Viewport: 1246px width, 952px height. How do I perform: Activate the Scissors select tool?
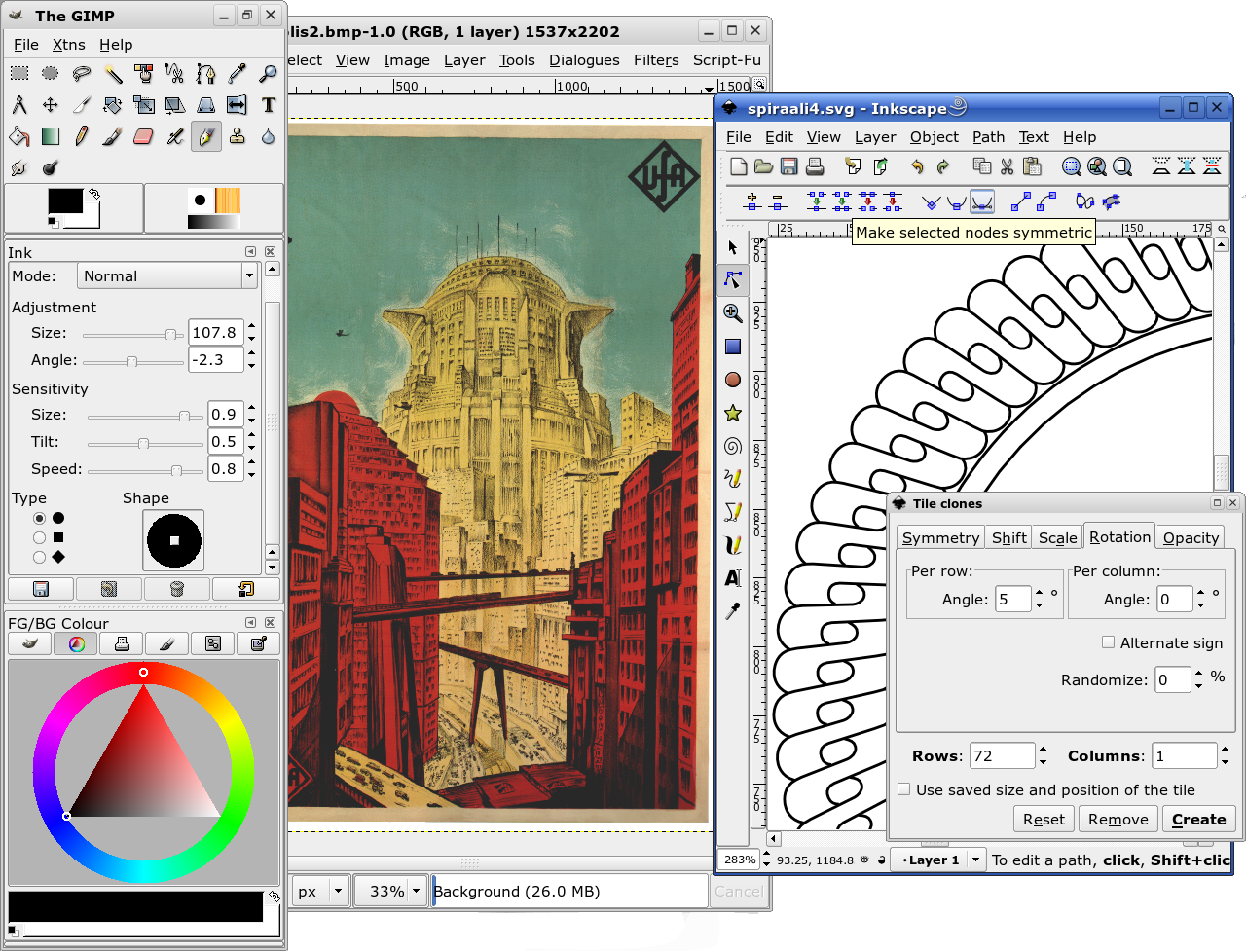click(x=175, y=73)
